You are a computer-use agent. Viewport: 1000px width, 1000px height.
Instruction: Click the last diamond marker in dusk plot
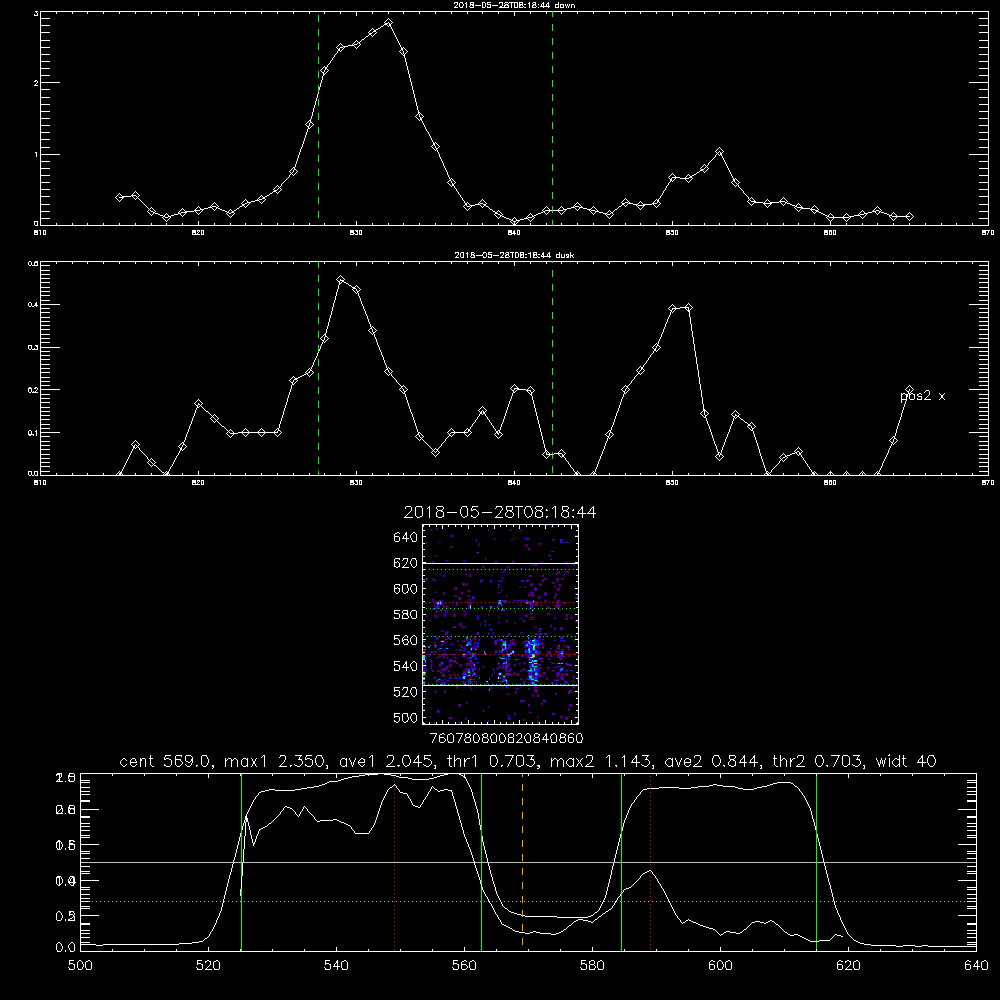909,390
